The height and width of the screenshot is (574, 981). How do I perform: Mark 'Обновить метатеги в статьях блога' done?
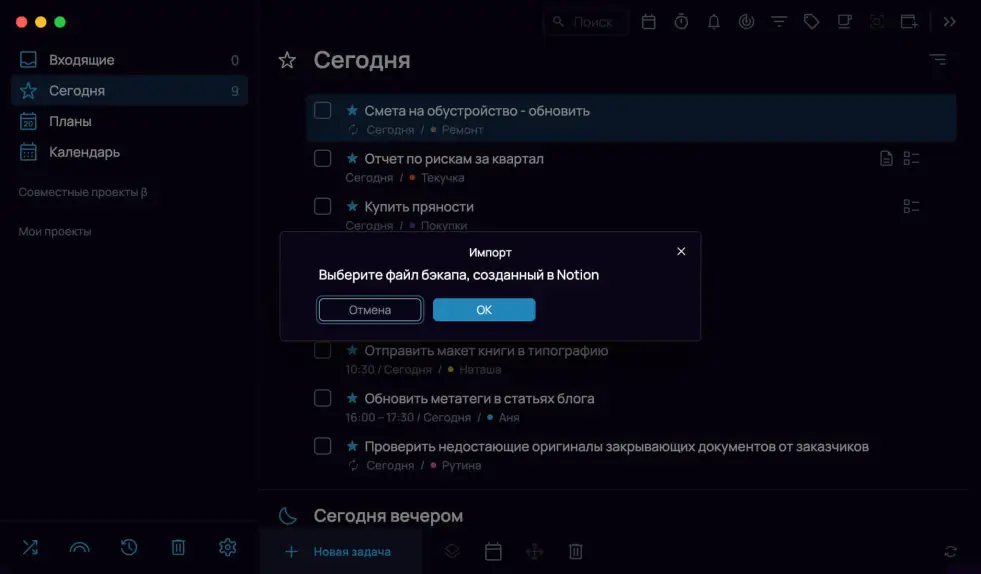tap(322, 398)
